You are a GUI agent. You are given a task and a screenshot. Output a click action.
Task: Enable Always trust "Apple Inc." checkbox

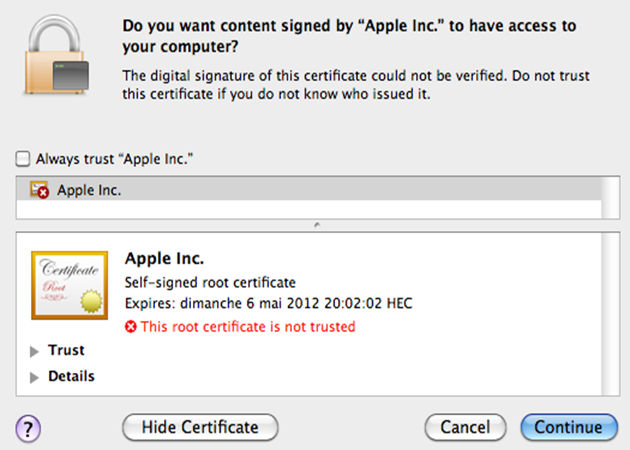pos(23,158)
